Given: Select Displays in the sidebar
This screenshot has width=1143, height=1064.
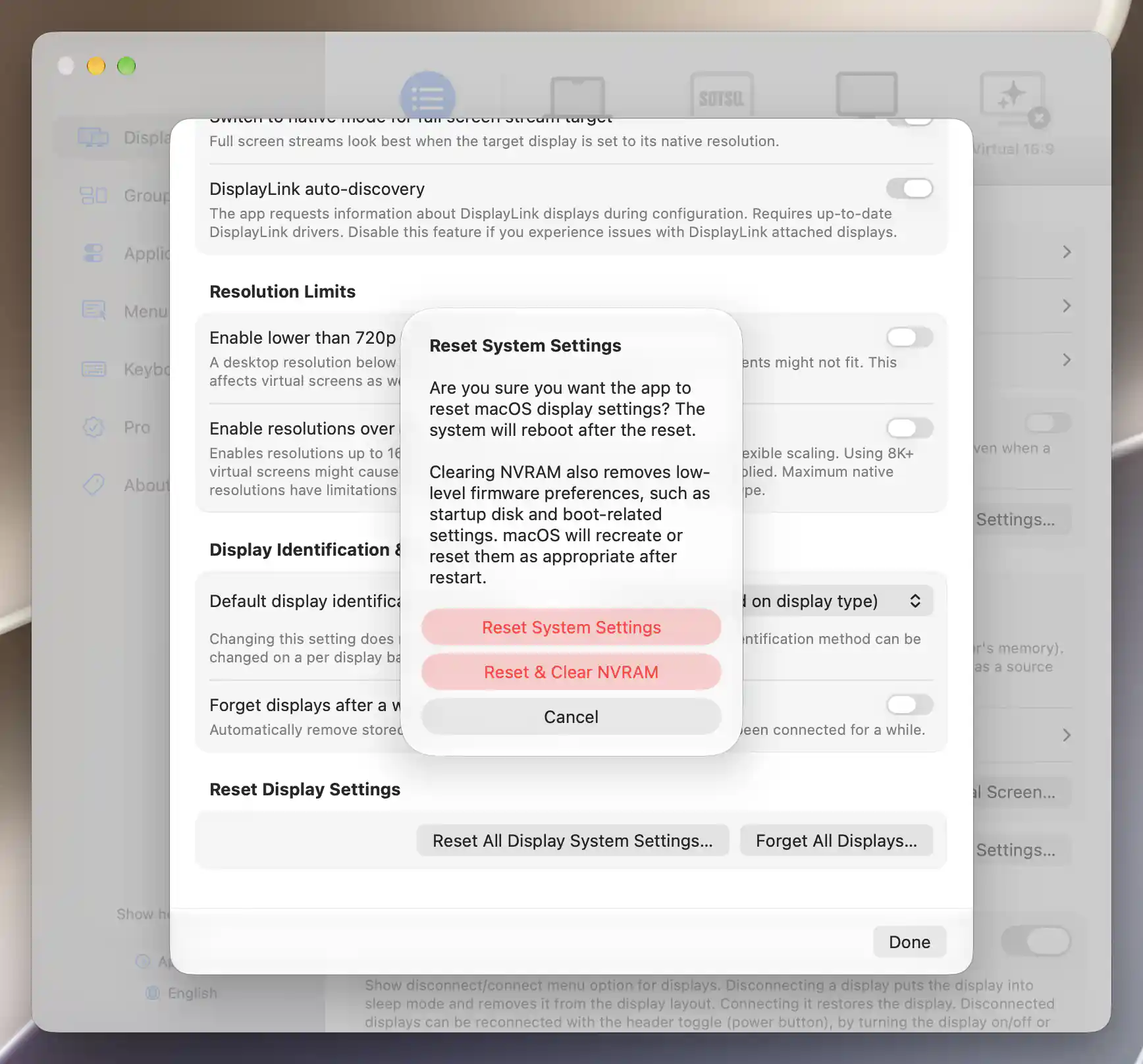Looking at the screenshot, I should [112, 138].
